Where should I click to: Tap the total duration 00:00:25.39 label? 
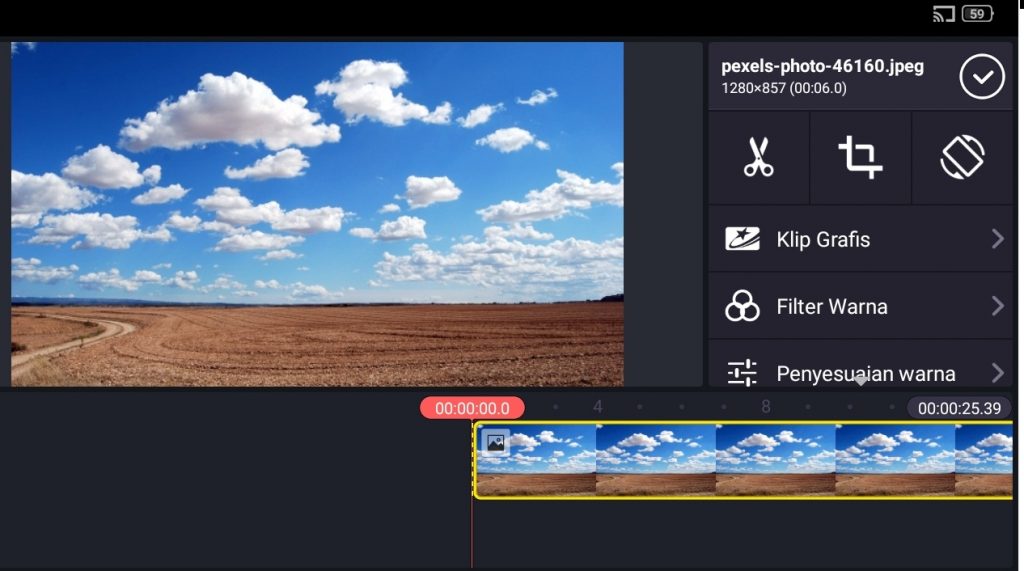pyautogui.click(x=959, y=408)
